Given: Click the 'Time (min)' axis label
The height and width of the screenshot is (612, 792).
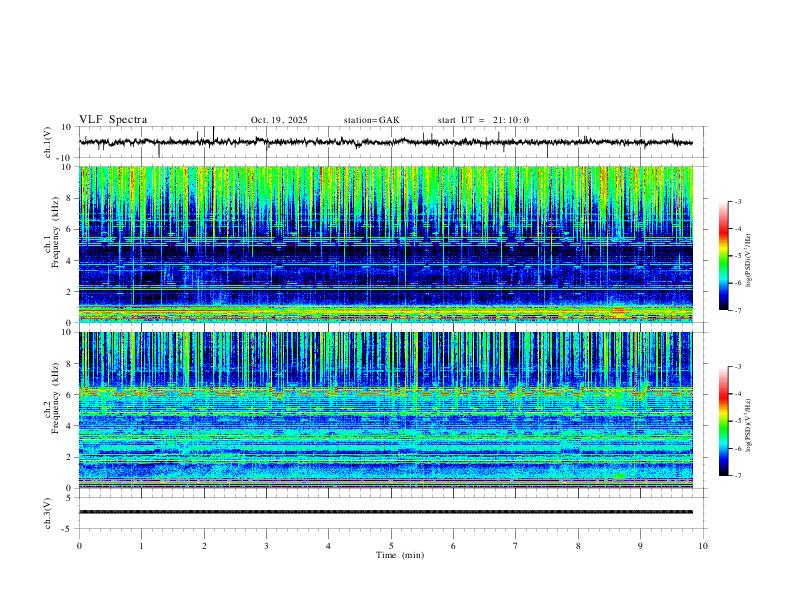Looking at the screenshot, I should (x=400, y=555).
